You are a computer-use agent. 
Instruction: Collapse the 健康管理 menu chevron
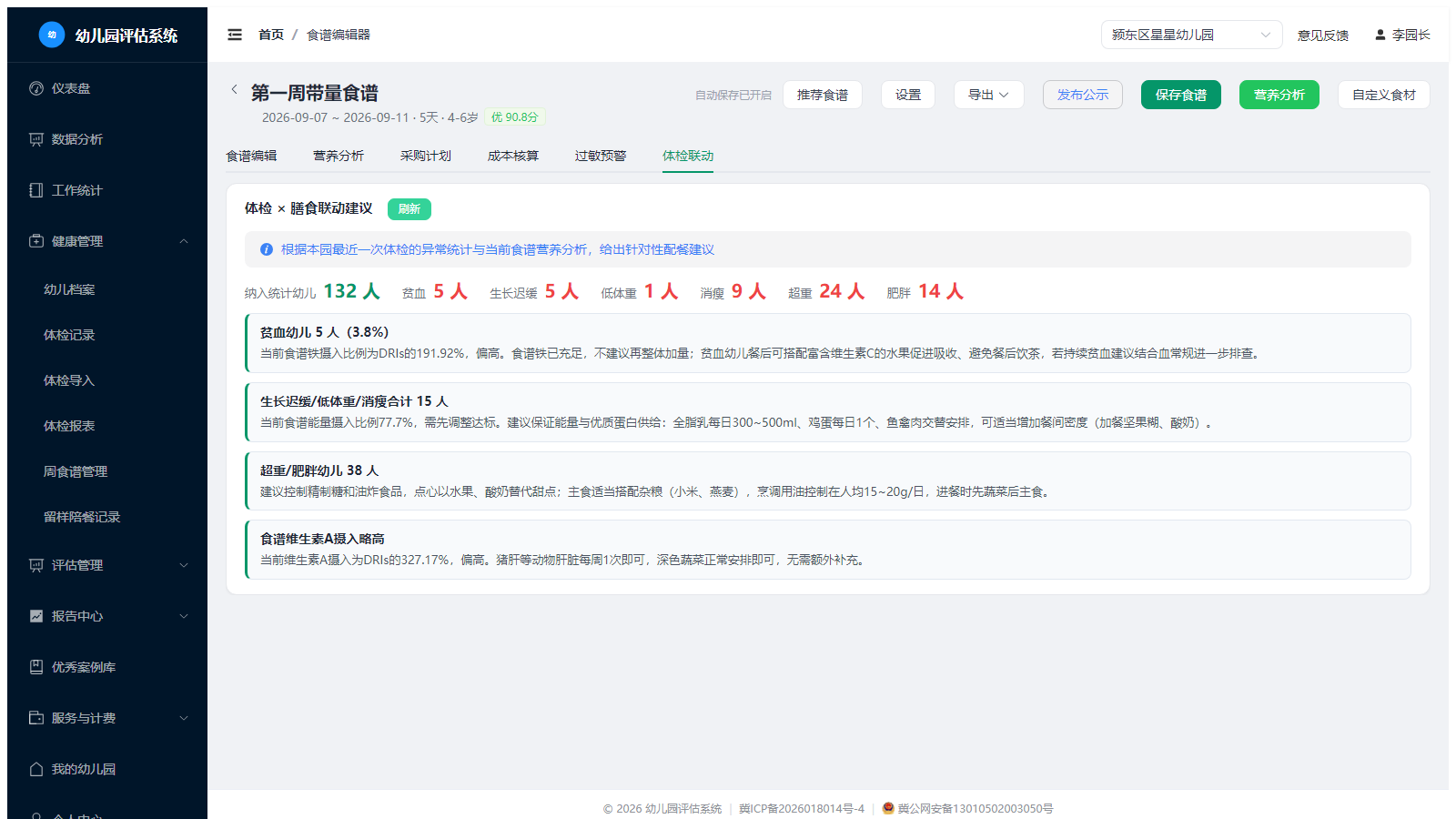tap(184, 241)
